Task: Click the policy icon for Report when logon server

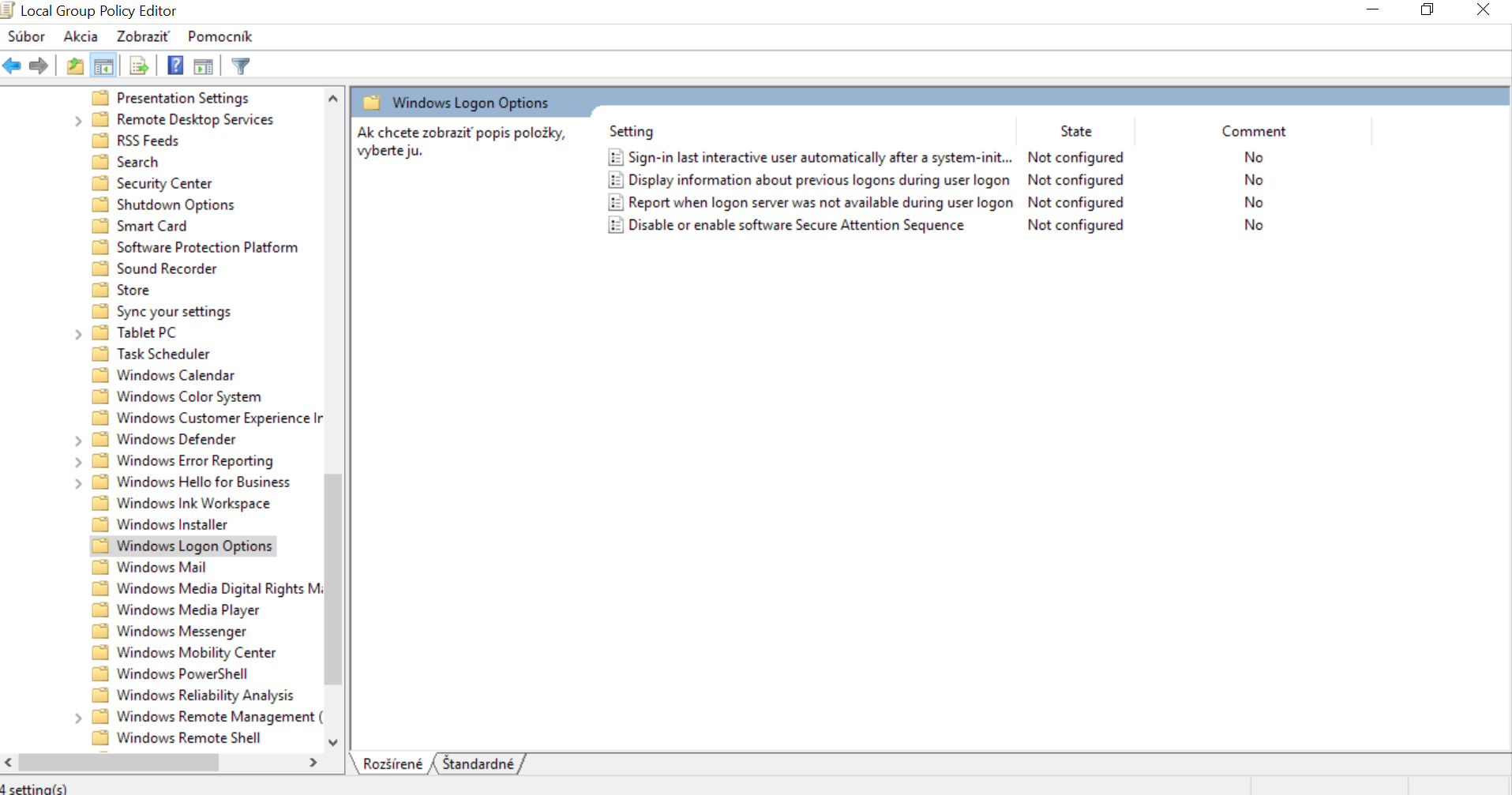Action: tap(616, 203)
